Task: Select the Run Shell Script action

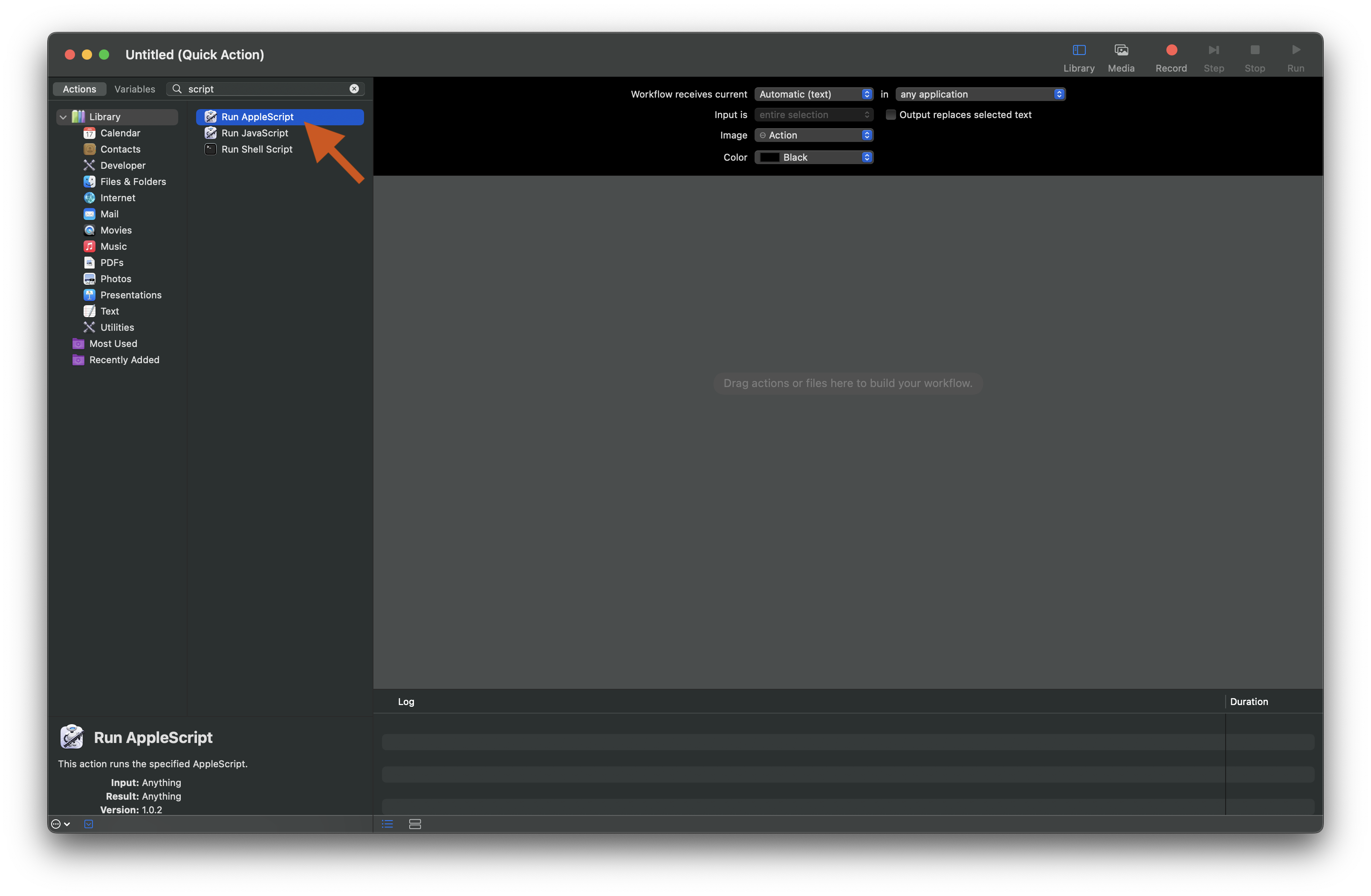Action: point(257,149)
